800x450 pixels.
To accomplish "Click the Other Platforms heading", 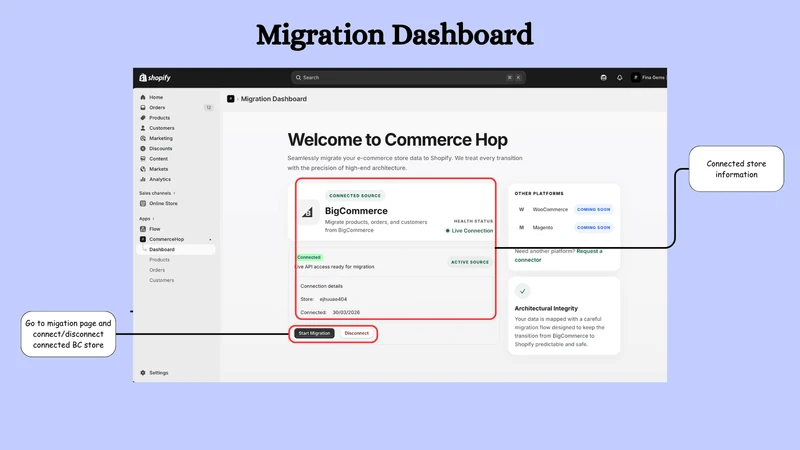I will [539, 193].
